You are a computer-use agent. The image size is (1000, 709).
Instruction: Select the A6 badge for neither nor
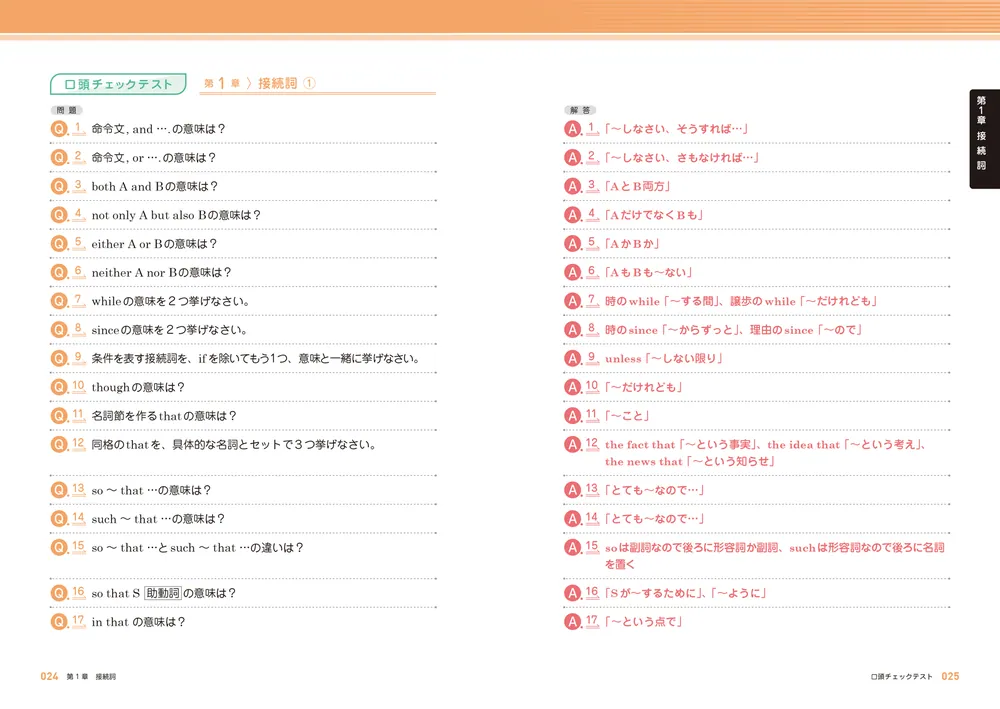(572, 271)
